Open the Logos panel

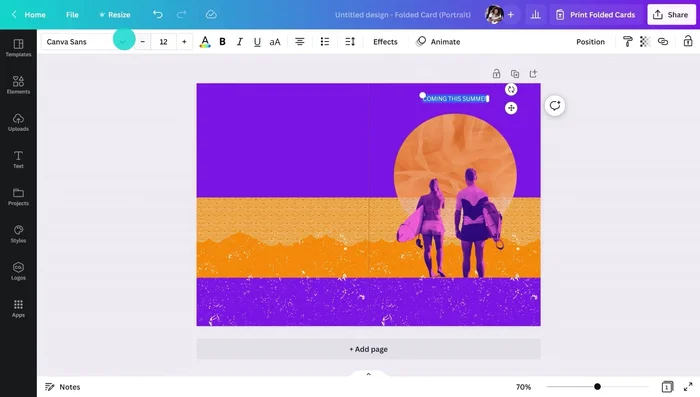[18, 271]
